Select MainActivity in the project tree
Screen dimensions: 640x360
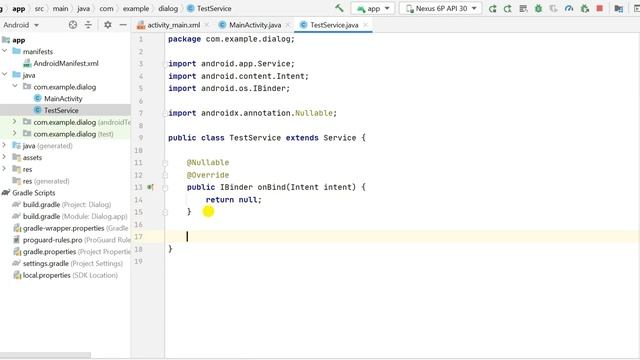[x=63, y=98]
